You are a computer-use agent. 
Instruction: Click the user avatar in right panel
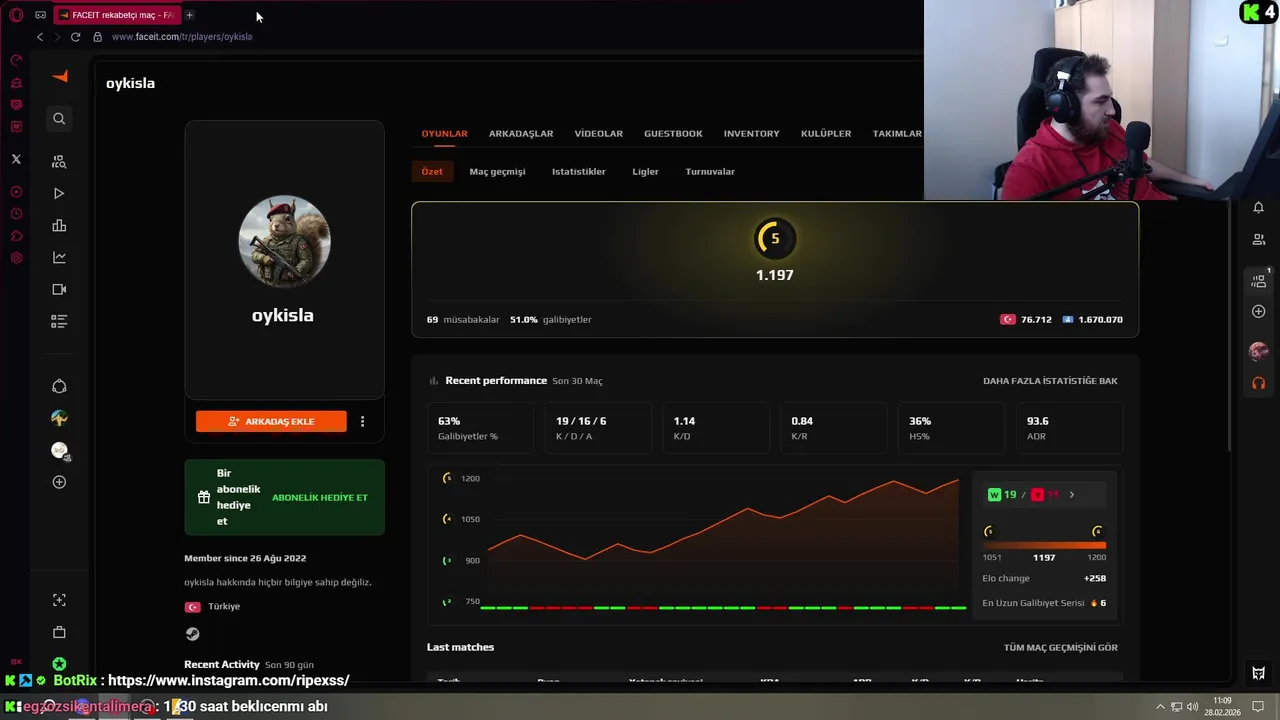click(x=1259, y=352)
